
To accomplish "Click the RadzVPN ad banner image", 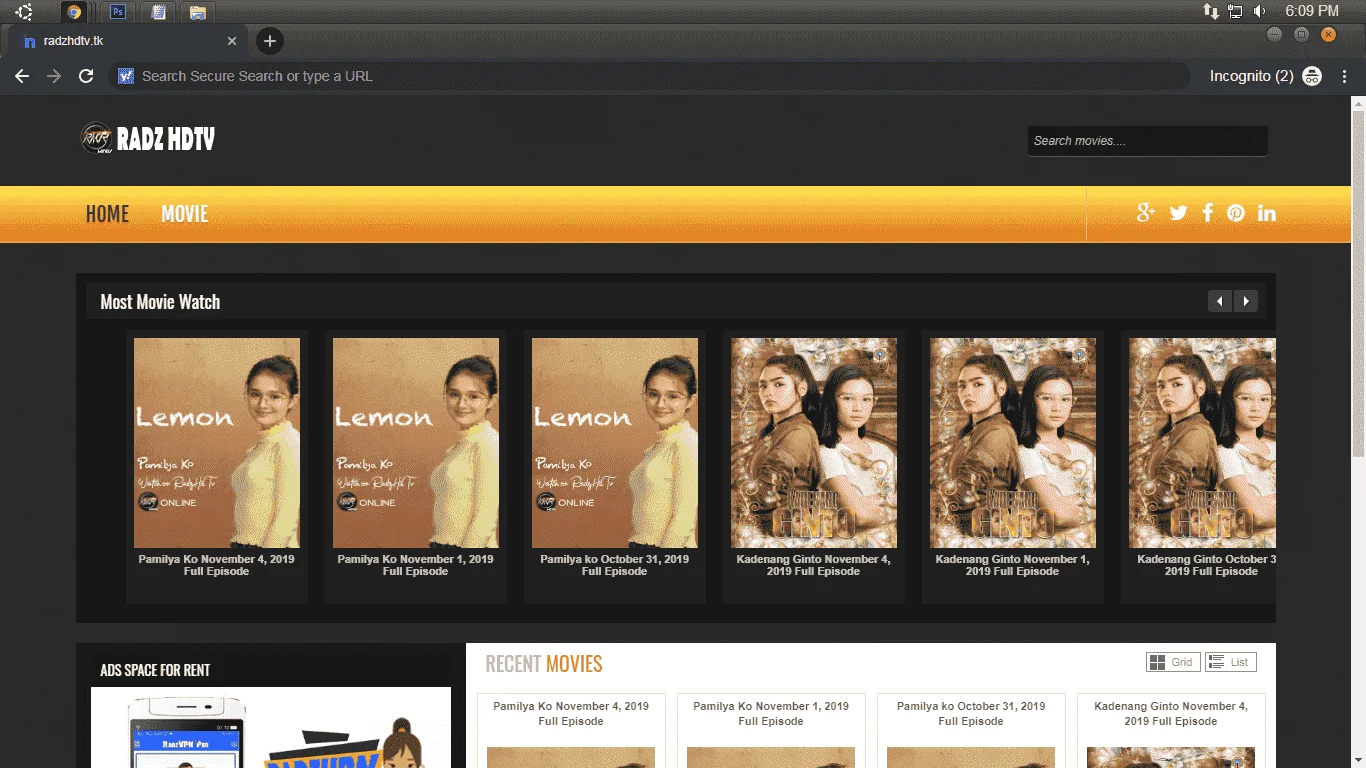I will (x=271, y=728).
